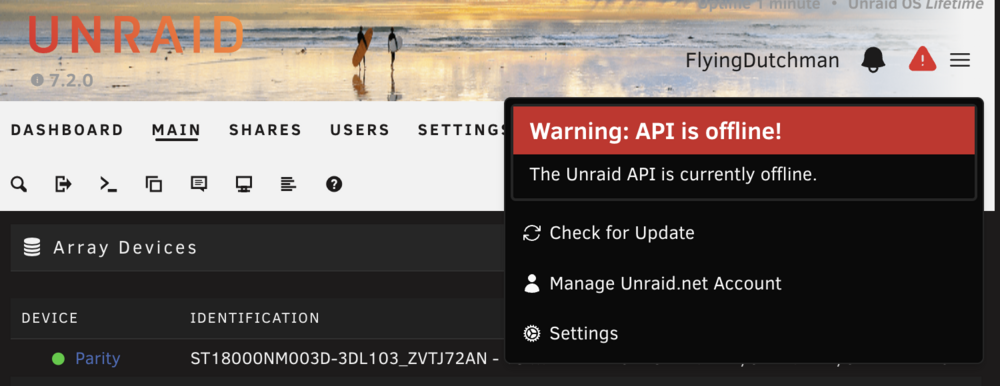Click the green Parity status dot
Image resolution: width=1000 pixels, height=386 pixels.
tap(58, 359)
